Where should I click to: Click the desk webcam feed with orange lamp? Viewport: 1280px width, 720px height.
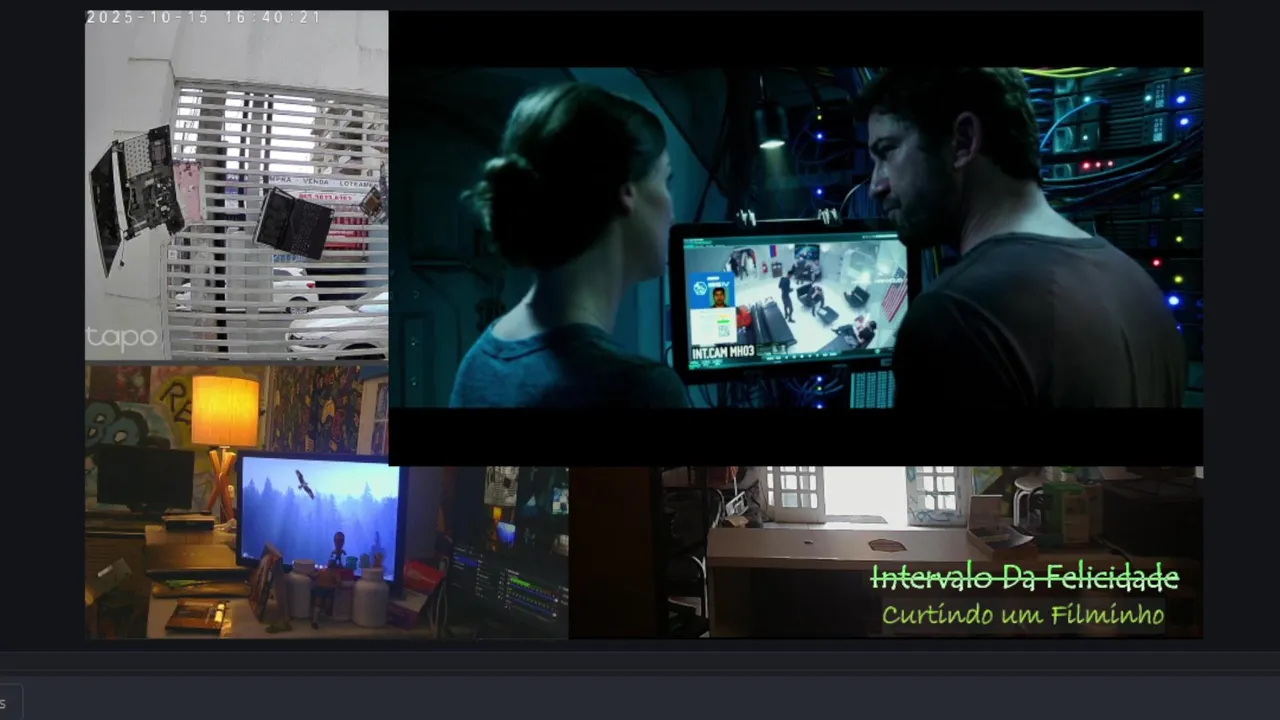click(326, 502)
